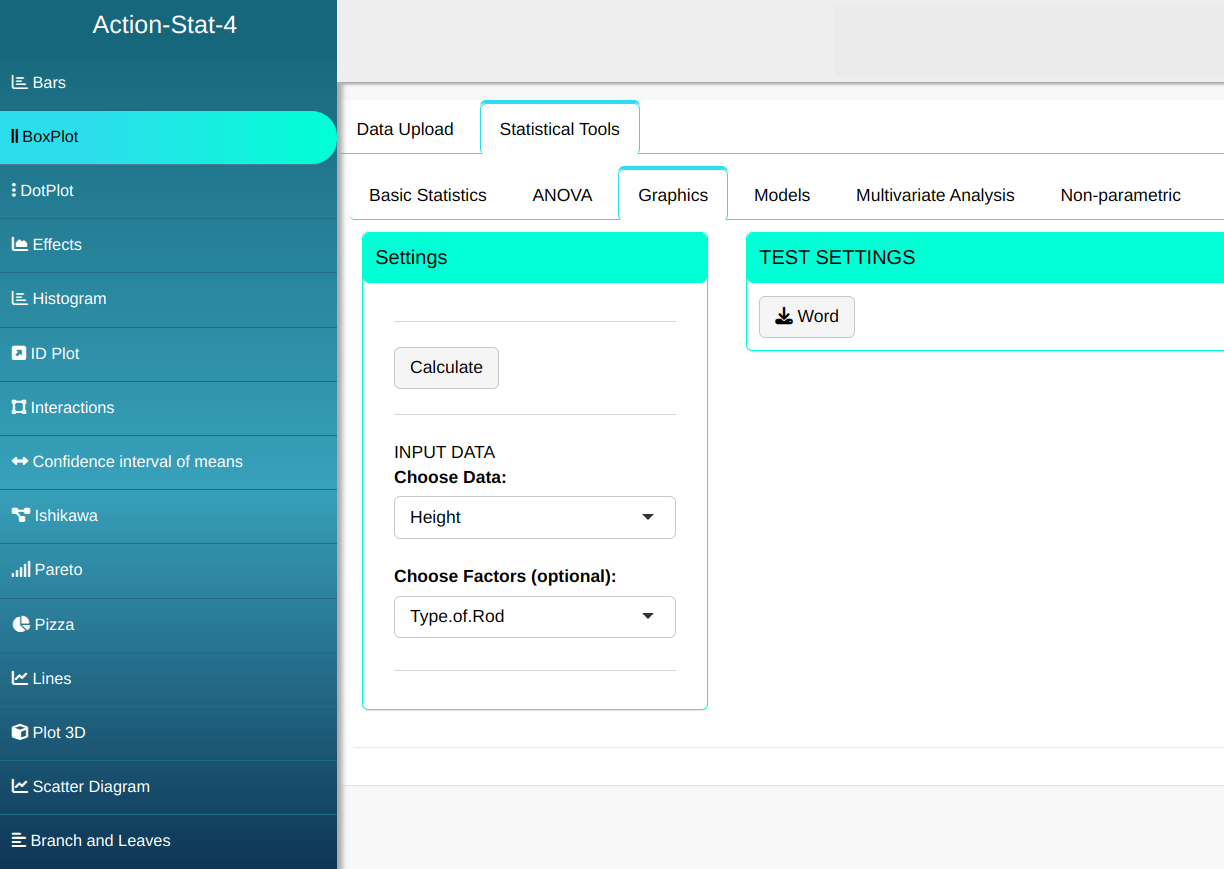Click the Histogram icon in sidebar
The height and width of the screenshot is (869, 1224).
tap(19, 299)
